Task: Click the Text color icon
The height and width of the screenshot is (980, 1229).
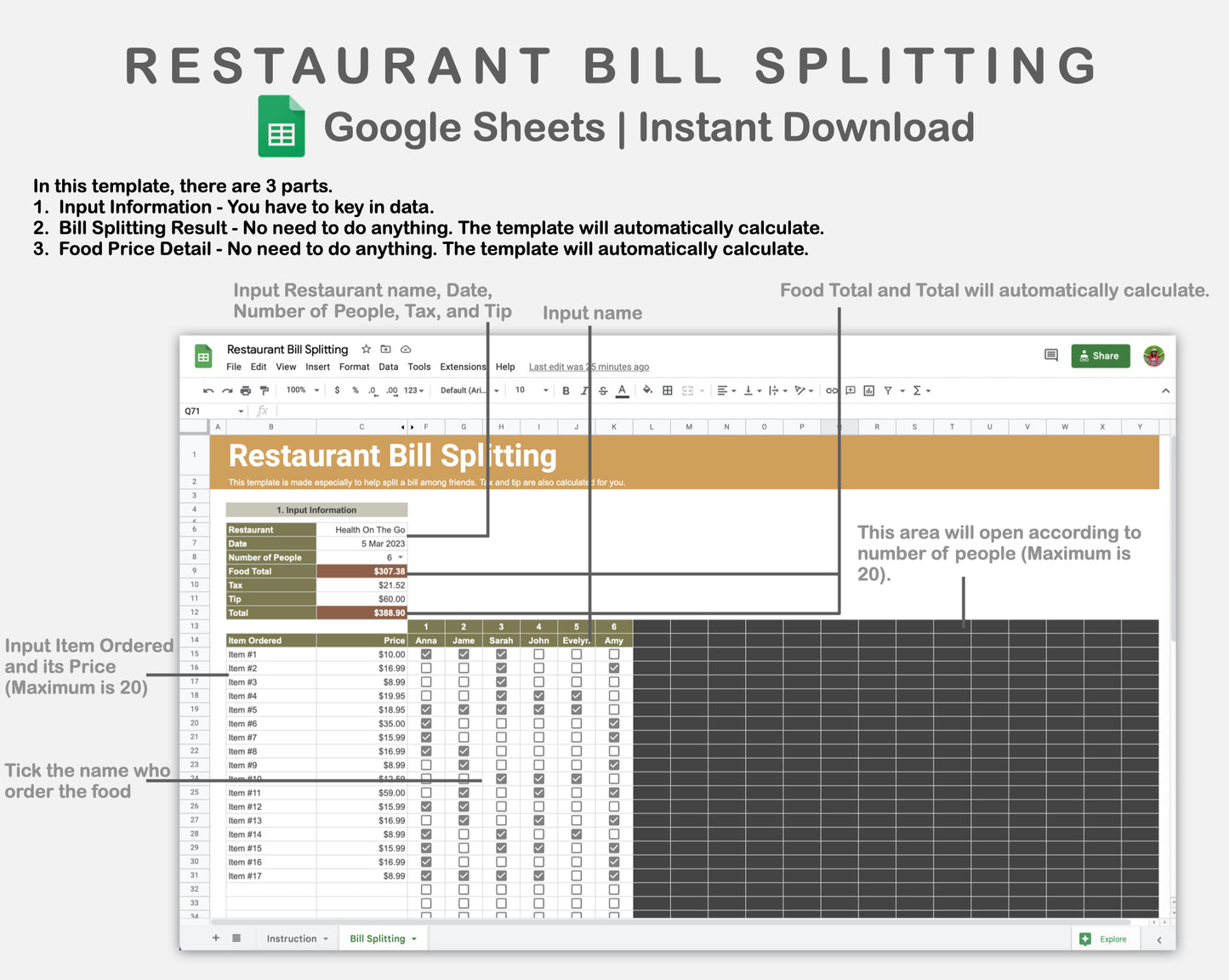Action: click(x=622, y=390)
